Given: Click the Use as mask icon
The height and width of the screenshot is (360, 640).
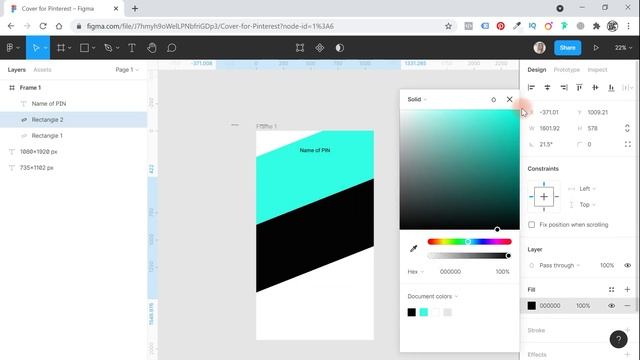Looking at the screenshot, I should [x=340, y=48].
